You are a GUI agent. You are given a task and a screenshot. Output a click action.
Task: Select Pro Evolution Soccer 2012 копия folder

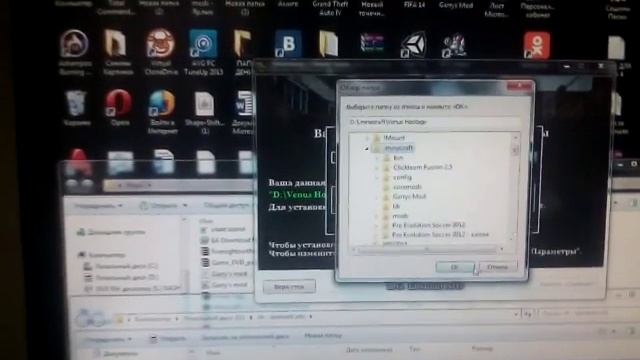440,235
